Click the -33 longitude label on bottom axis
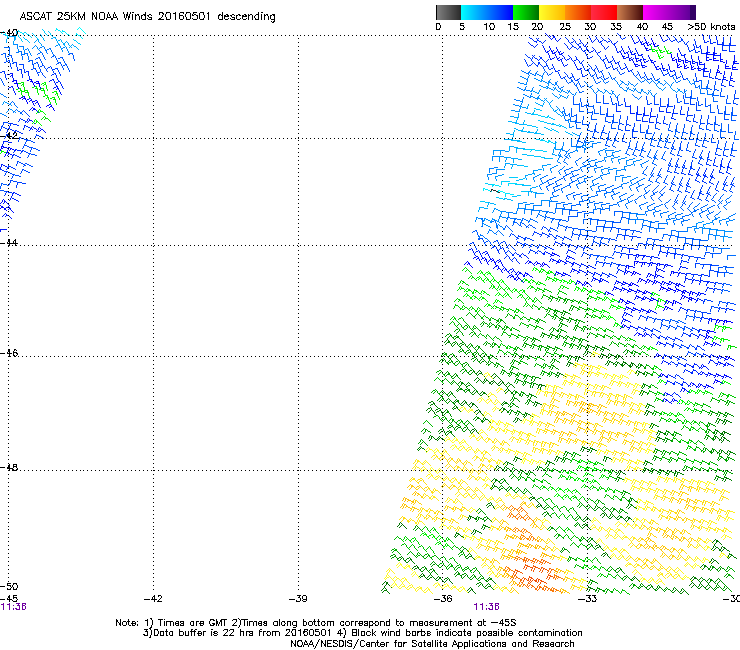 588,599
